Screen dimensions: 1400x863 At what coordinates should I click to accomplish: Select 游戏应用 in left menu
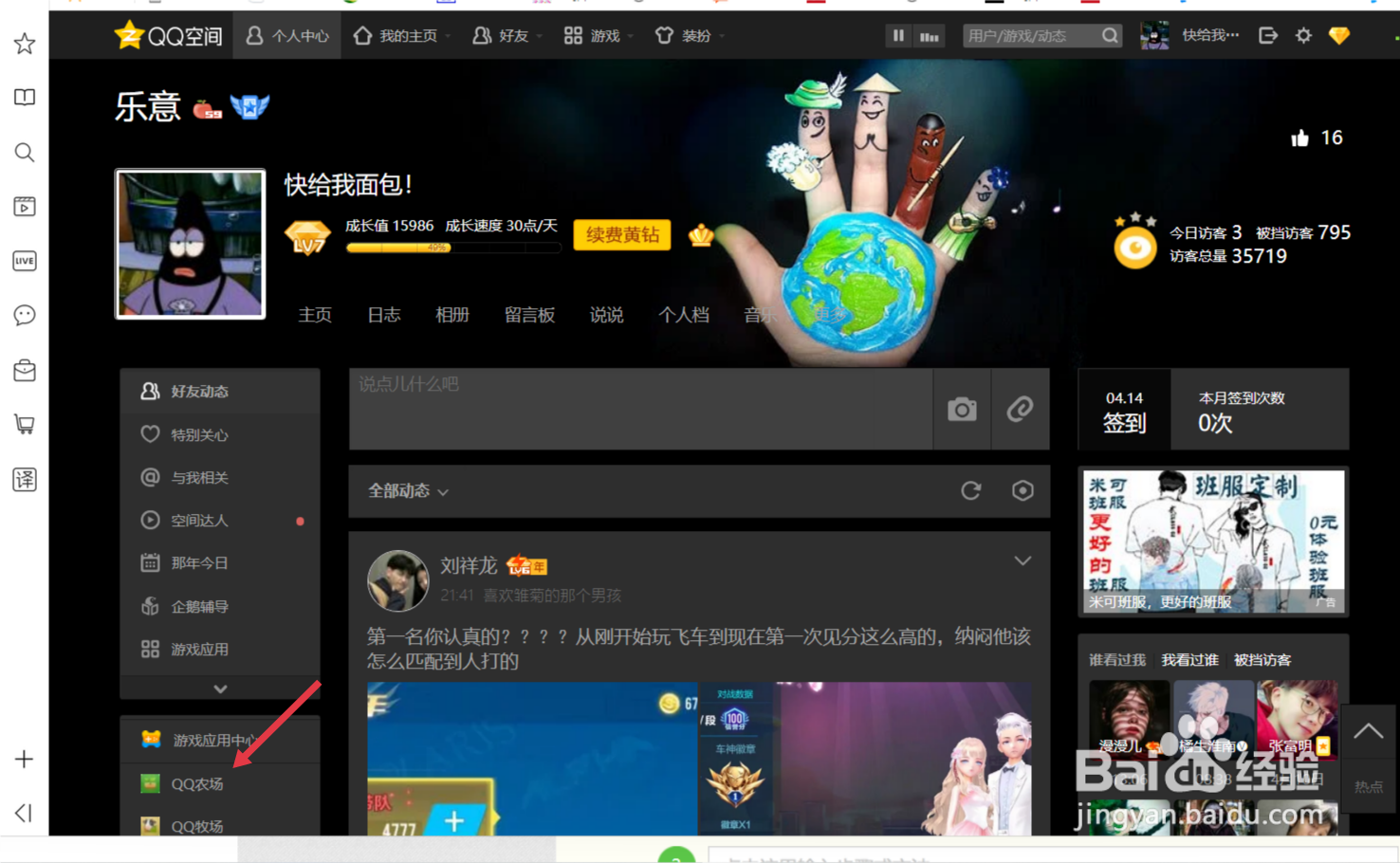click(x=220, y=649)
